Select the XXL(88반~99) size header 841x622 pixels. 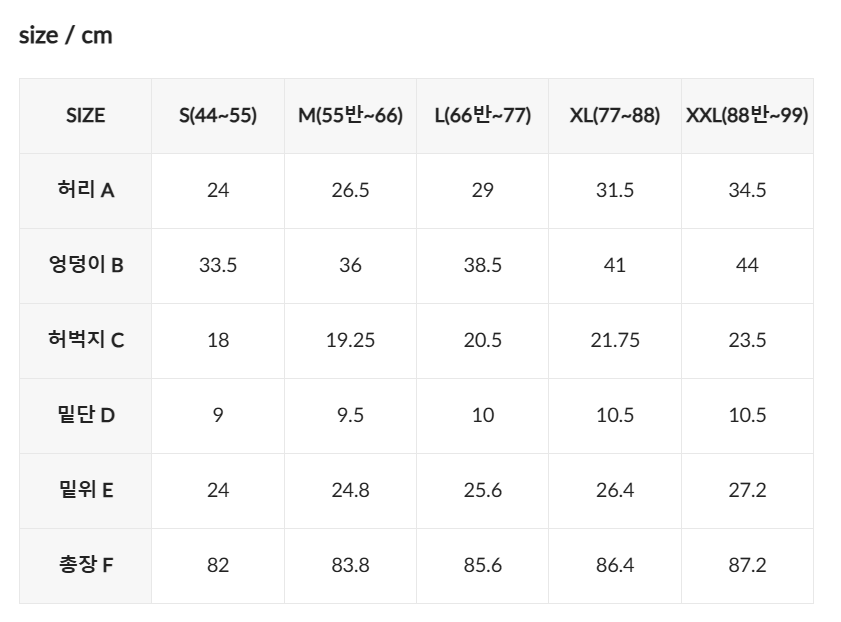pyautogui.click(x=747, y=116)
